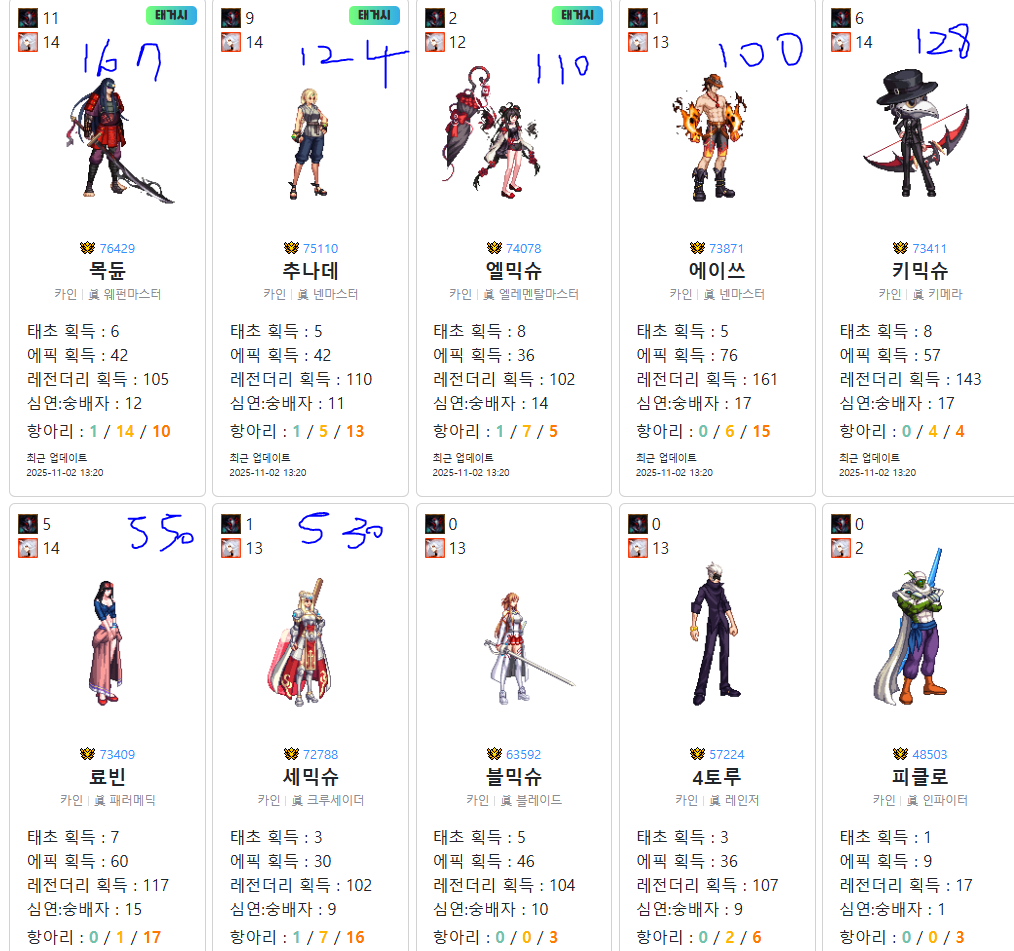Click the crown fame icon above 목둔

coord(87,248)
